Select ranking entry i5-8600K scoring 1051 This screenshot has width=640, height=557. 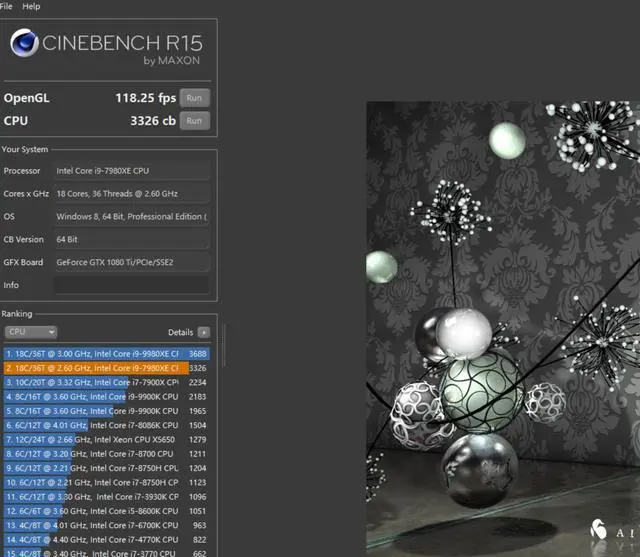click(x=107, y=511)
